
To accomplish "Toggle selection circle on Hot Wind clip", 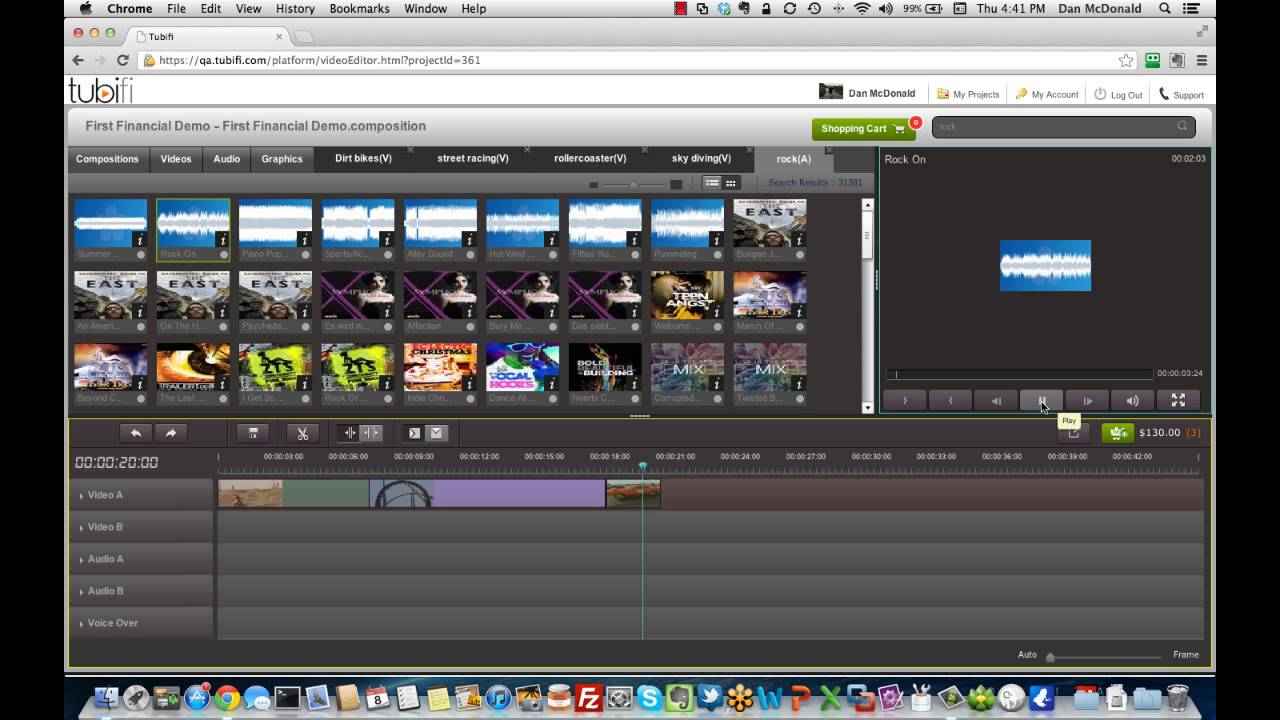I will (552, 254).
